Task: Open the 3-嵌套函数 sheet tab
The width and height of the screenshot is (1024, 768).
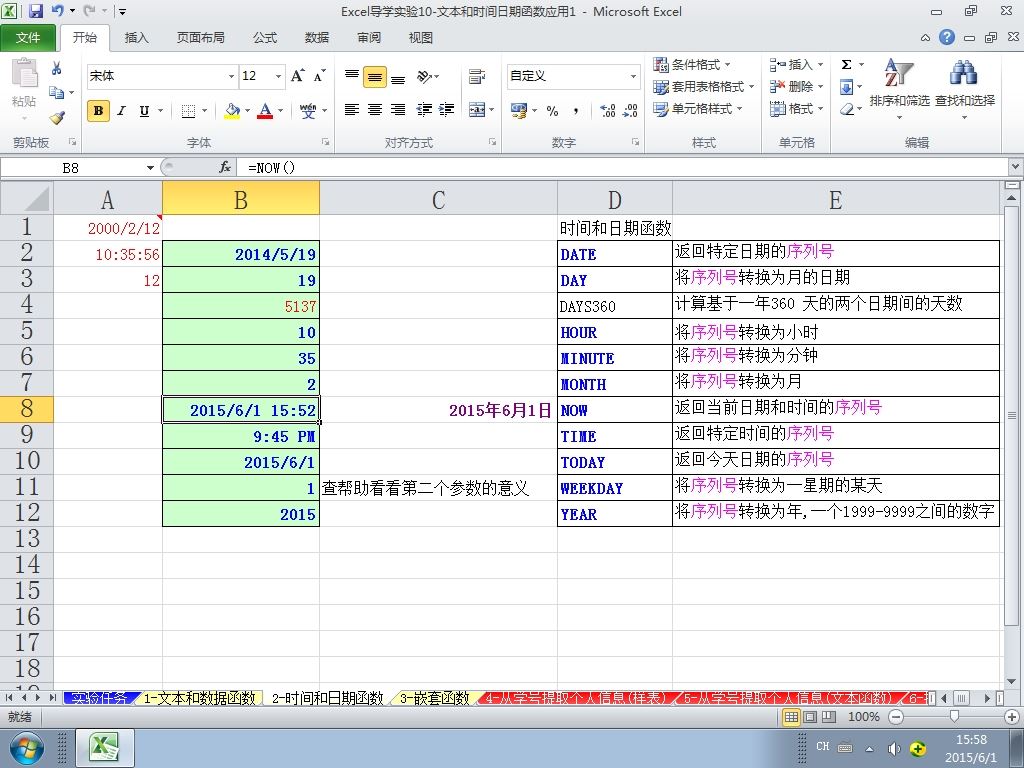Action: (x=434, y=698)
